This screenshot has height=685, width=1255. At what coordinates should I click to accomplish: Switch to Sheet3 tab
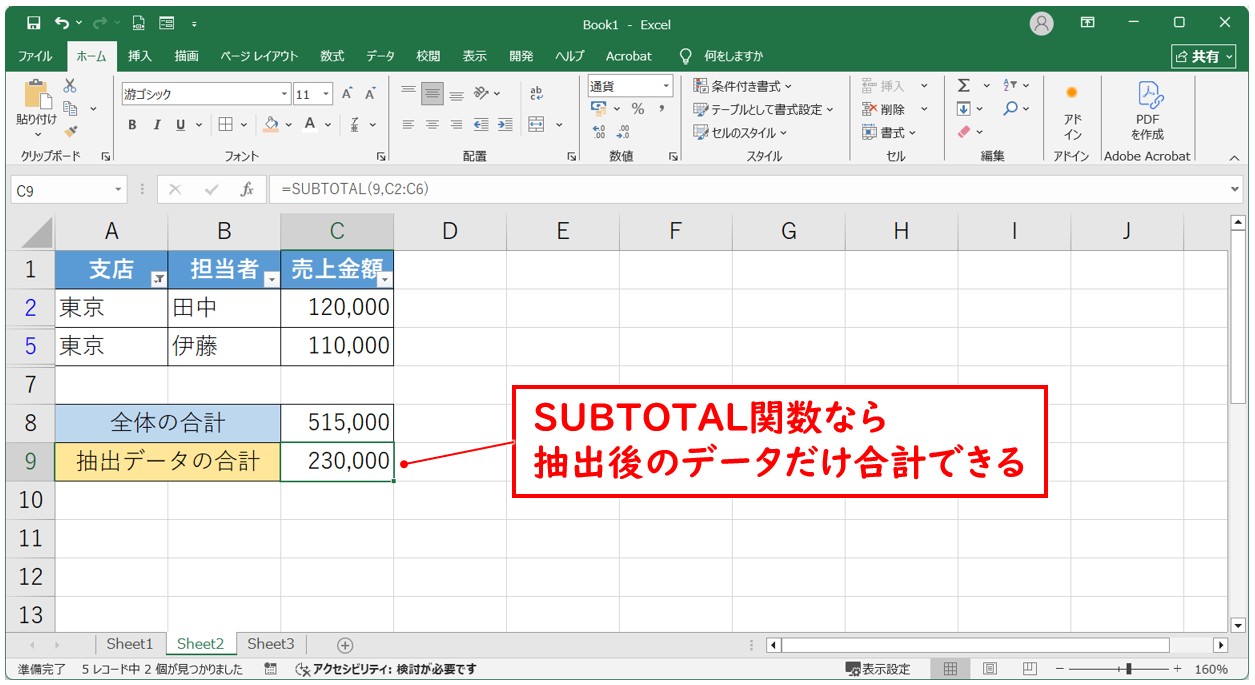(271, 644)
